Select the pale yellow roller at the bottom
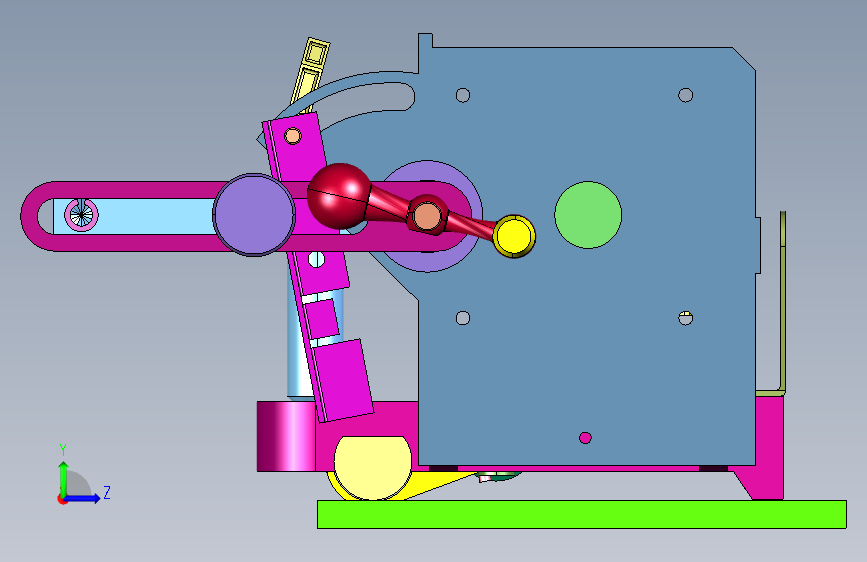The height and width of the screenshot is (562, 867). (373, 467)
